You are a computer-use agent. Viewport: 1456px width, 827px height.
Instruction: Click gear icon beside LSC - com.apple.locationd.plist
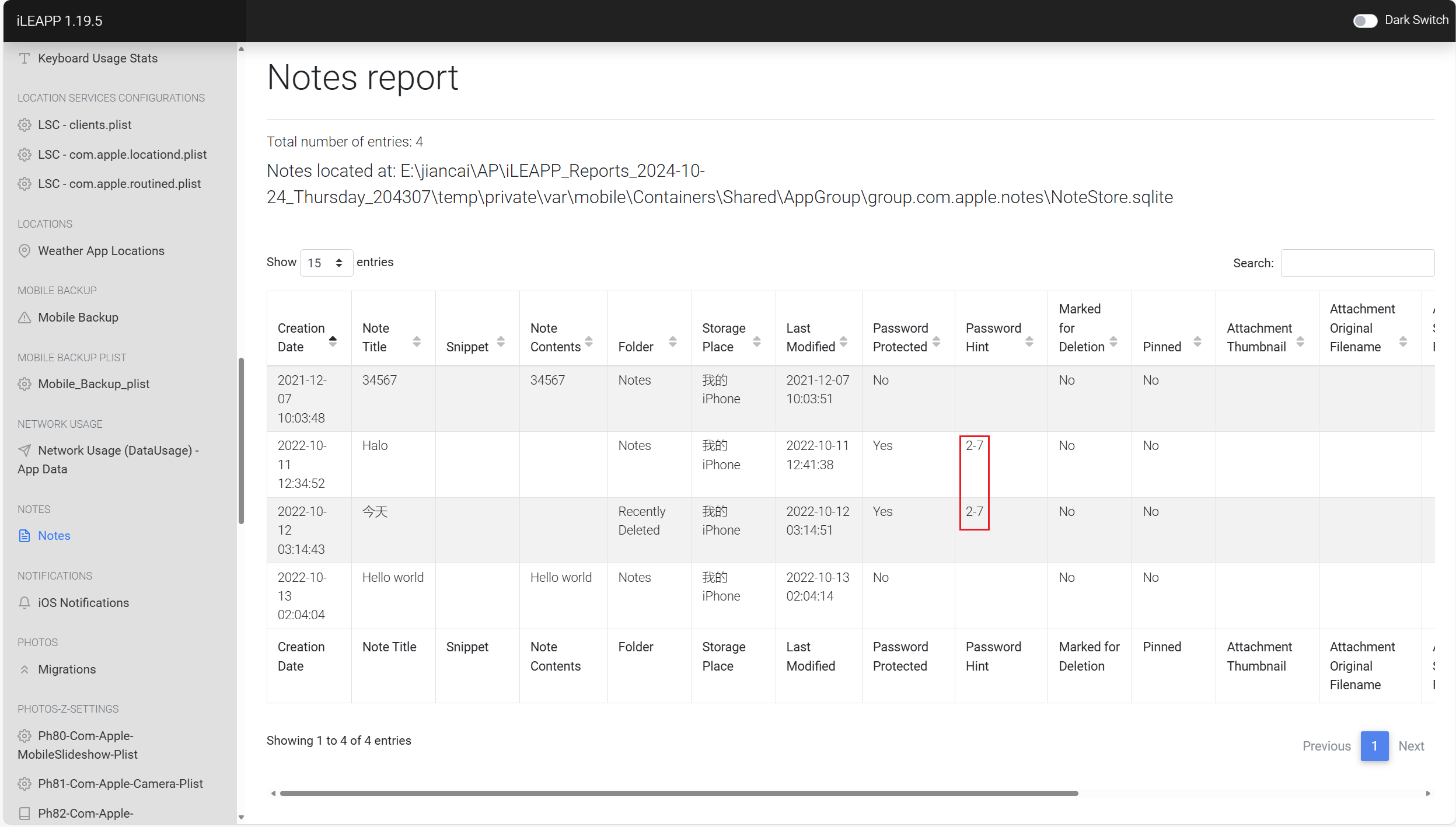[25, 155]
